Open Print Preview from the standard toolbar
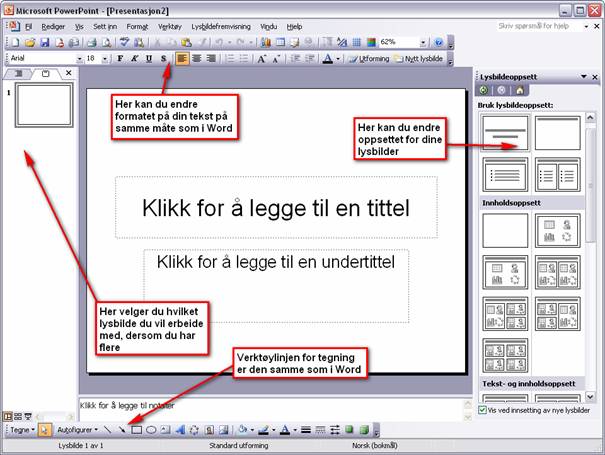 [x=106, y=42]
